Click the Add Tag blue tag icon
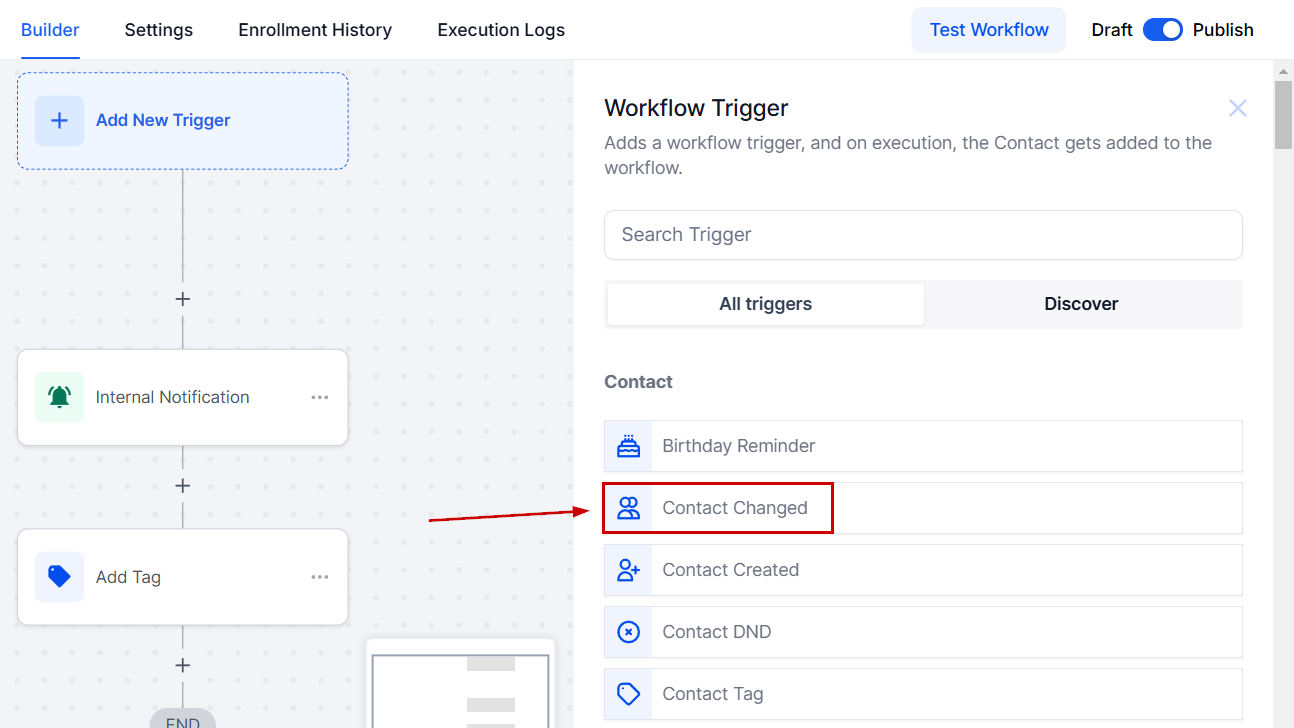 coord(59,577)
